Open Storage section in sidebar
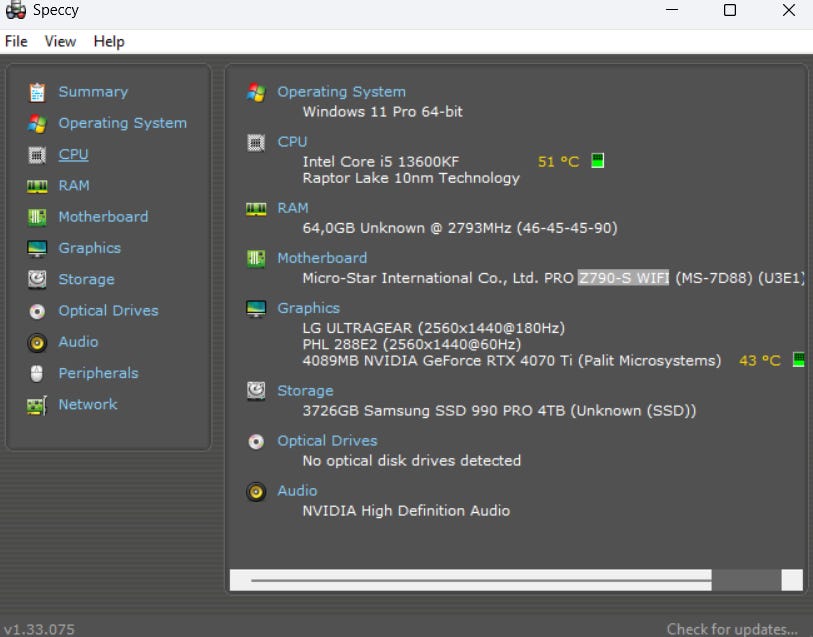813x637 pixels. pos(86,279)
